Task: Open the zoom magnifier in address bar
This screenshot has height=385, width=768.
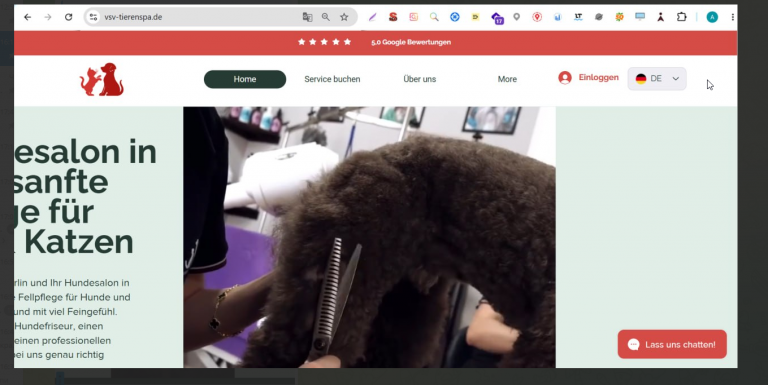Action: (x=326, y=17)
